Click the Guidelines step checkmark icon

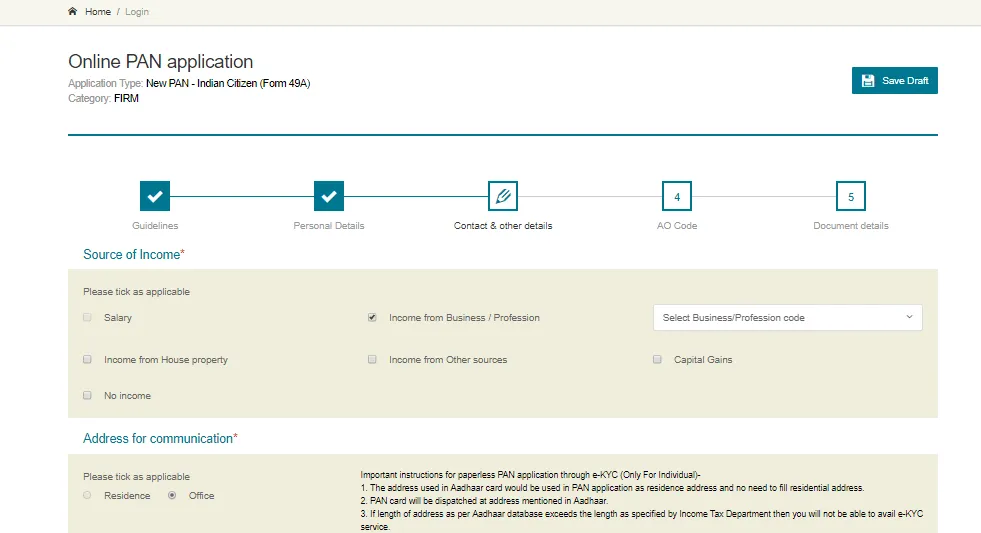155,196
